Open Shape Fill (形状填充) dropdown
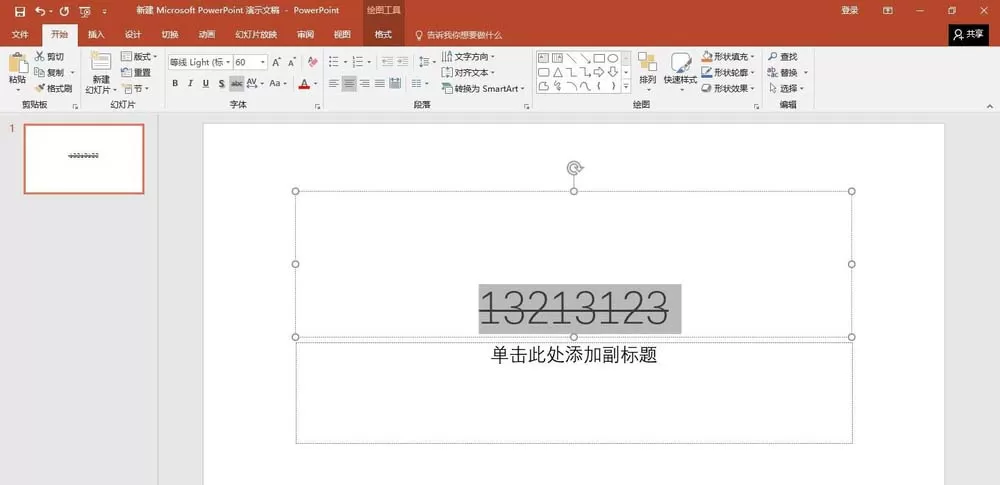This screenshot has width=1000, height=485. [x=728, y=57]
